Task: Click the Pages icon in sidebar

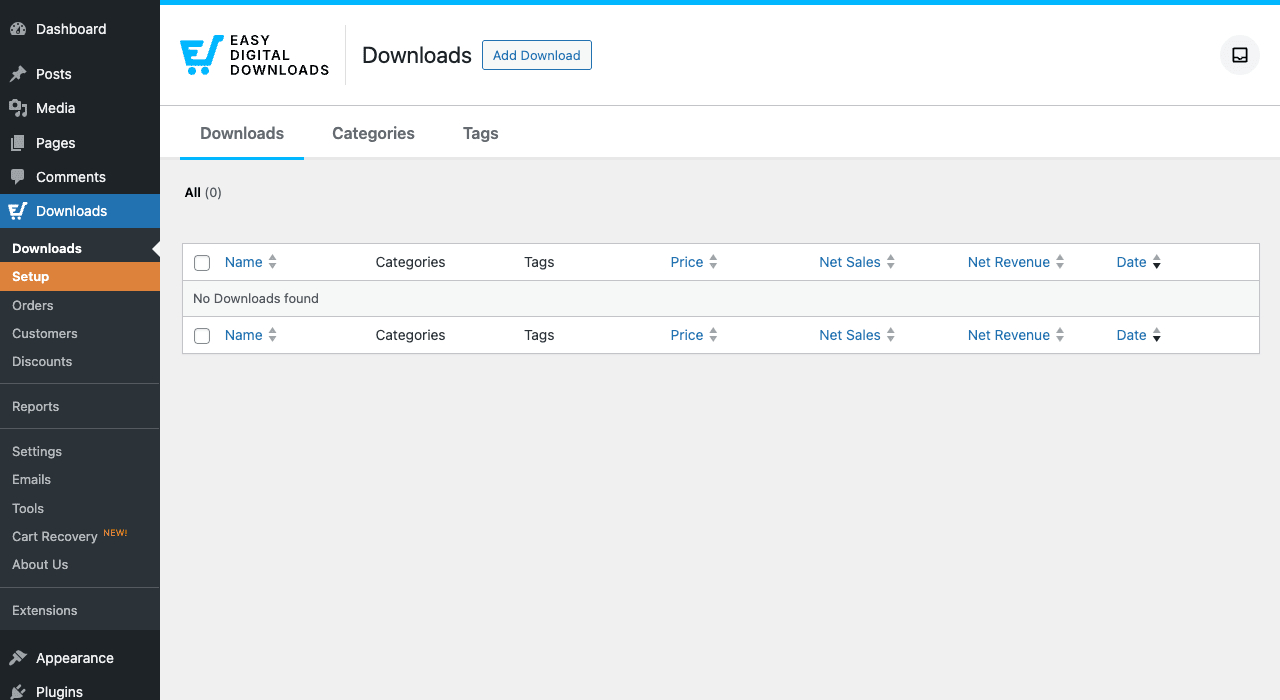Action: tap(18, 143)
